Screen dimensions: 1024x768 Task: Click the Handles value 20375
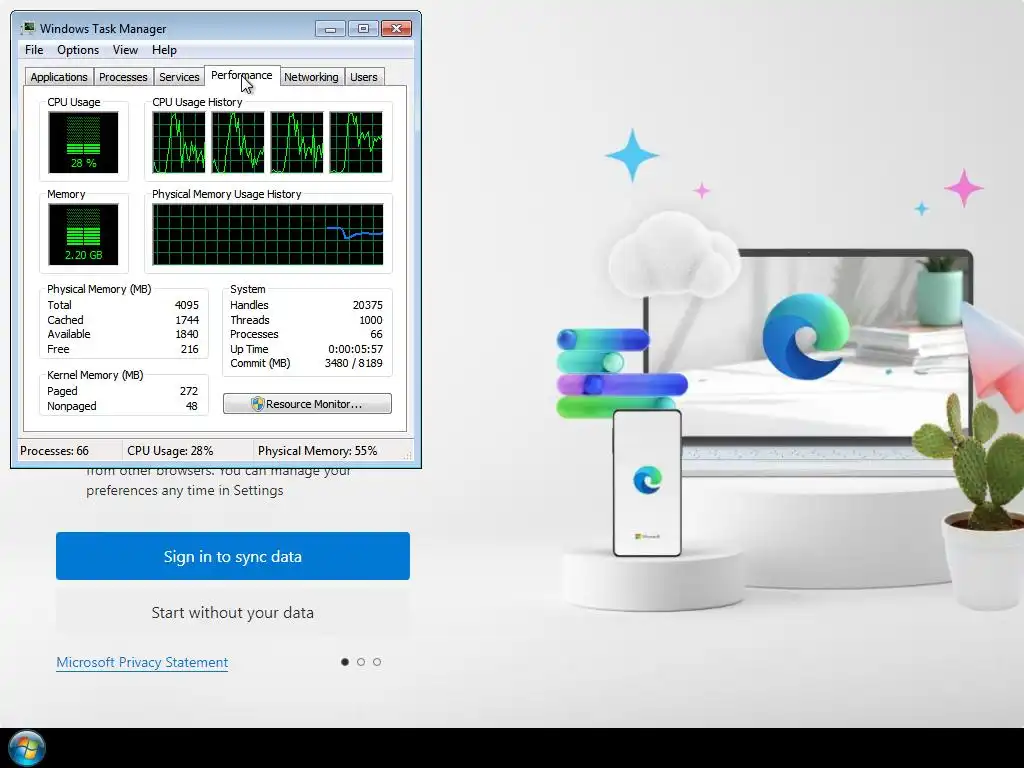pos(368,305)
